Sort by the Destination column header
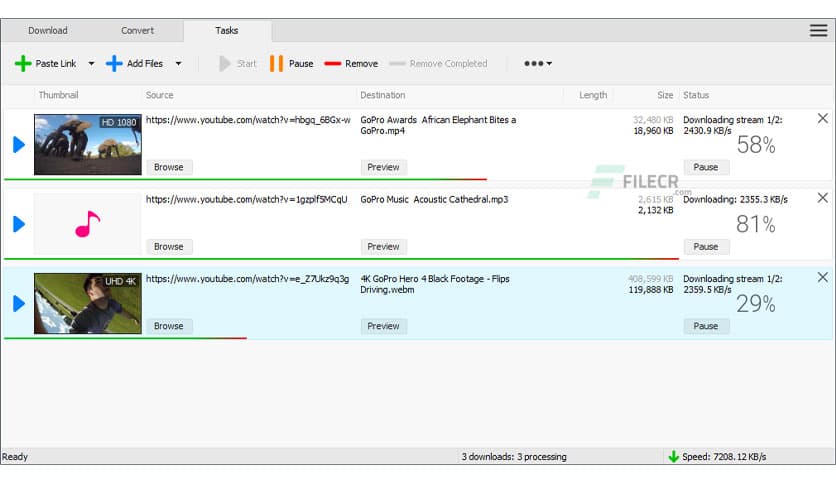This screenshot has width=836, height=484. 382,95
